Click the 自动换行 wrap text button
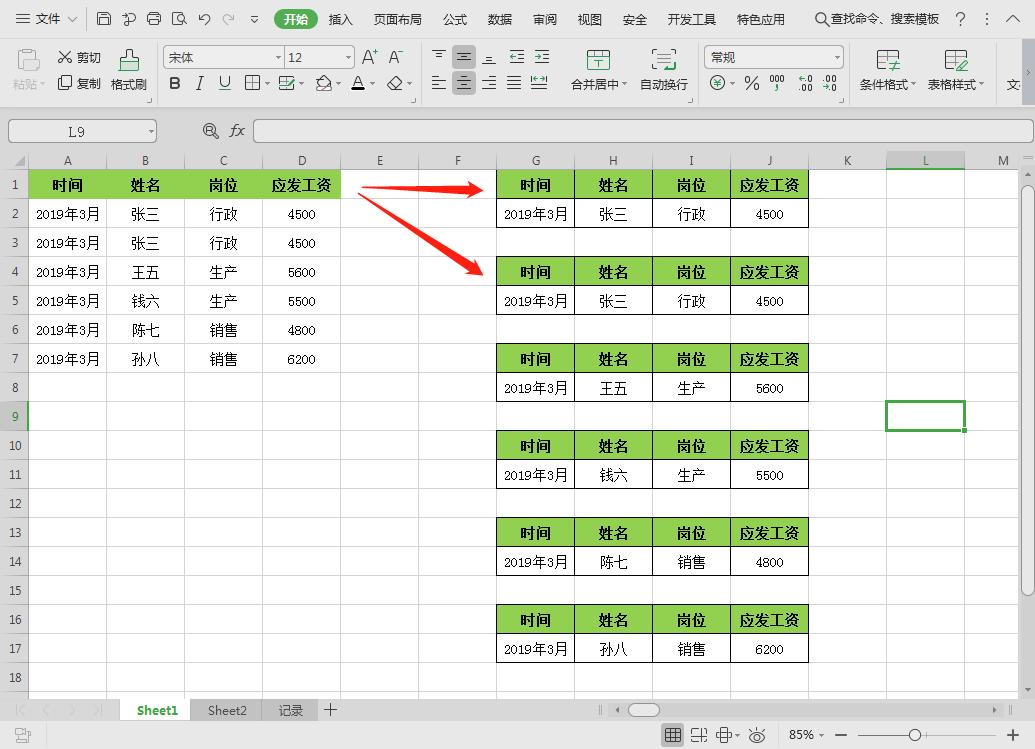Screen dimensions: 1035x749 [x=663, y=70]
